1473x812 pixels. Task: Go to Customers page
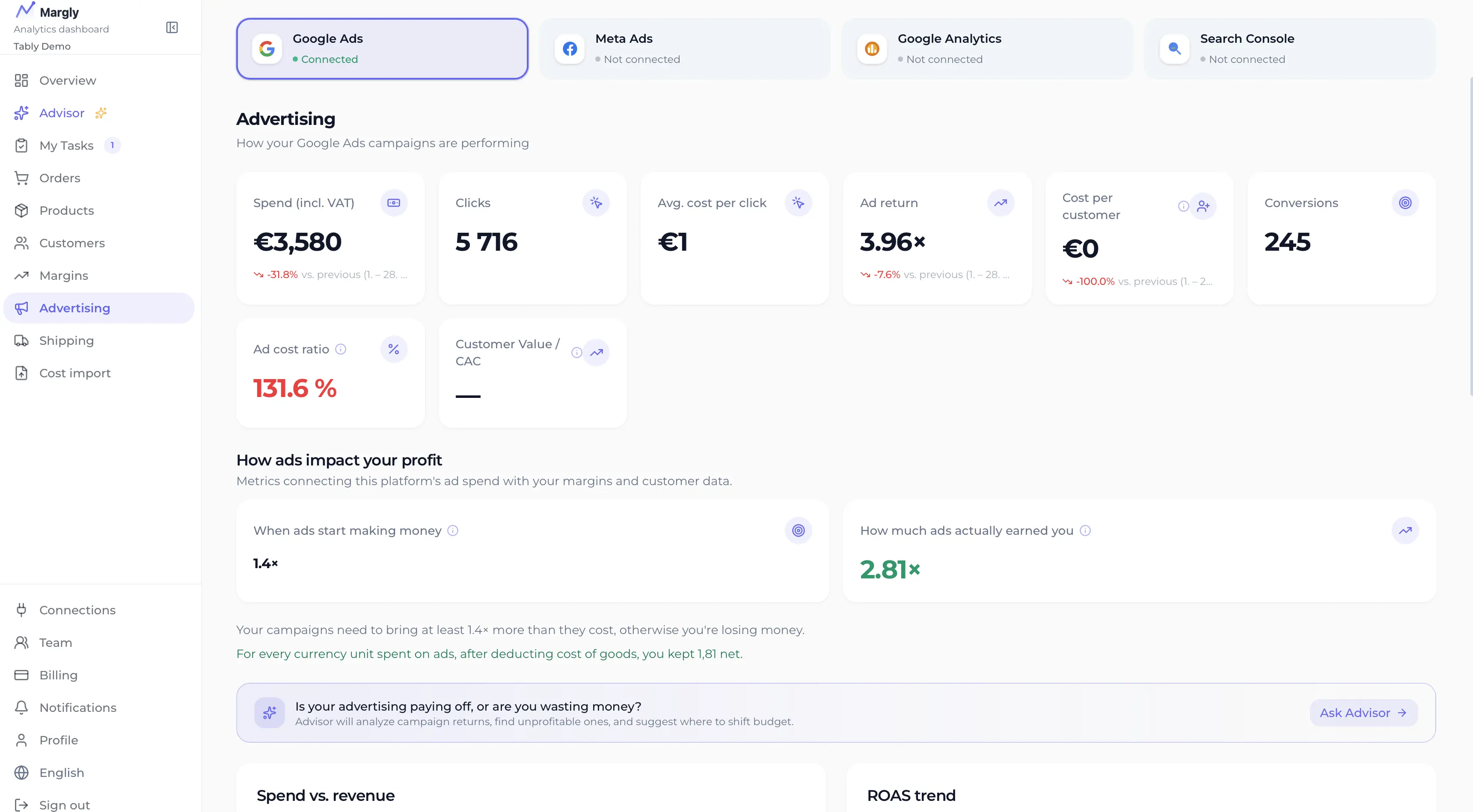99,243
